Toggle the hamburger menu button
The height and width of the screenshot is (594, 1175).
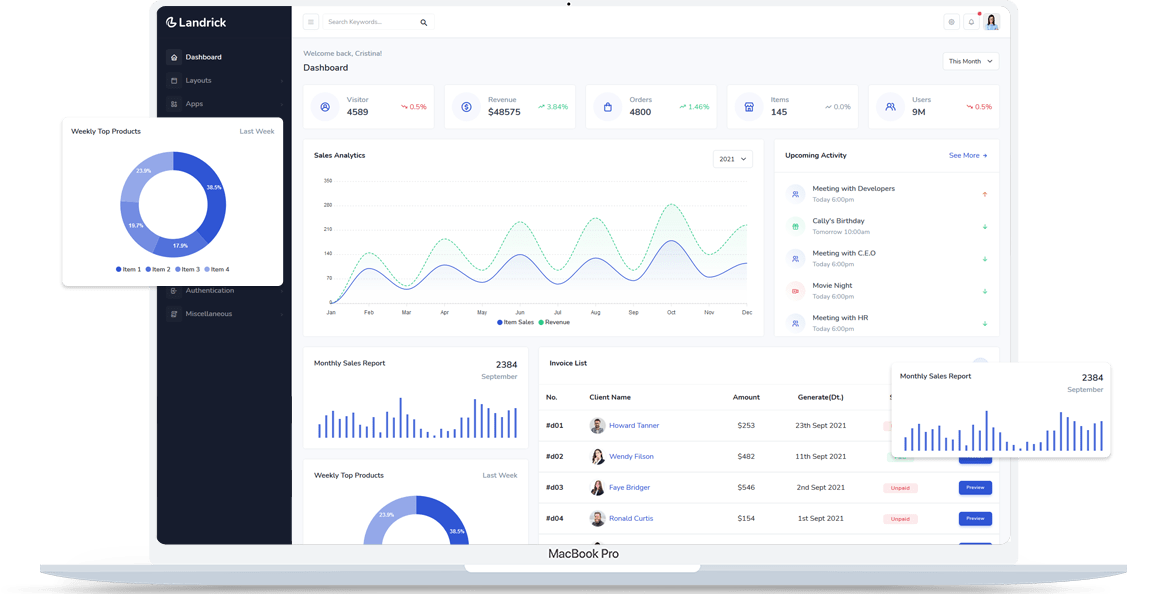pos(311,21)
